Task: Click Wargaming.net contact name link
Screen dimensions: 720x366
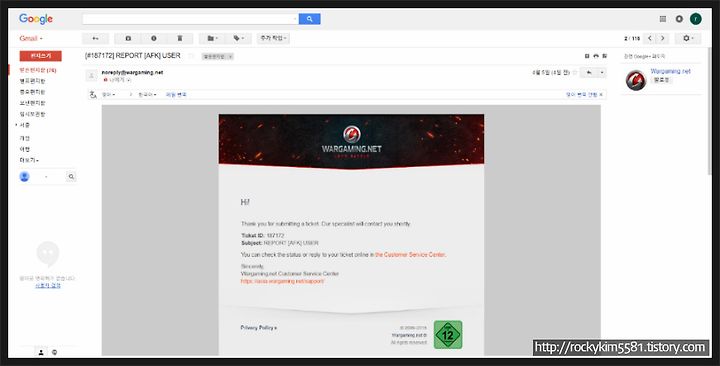Action: click(670, 71)
